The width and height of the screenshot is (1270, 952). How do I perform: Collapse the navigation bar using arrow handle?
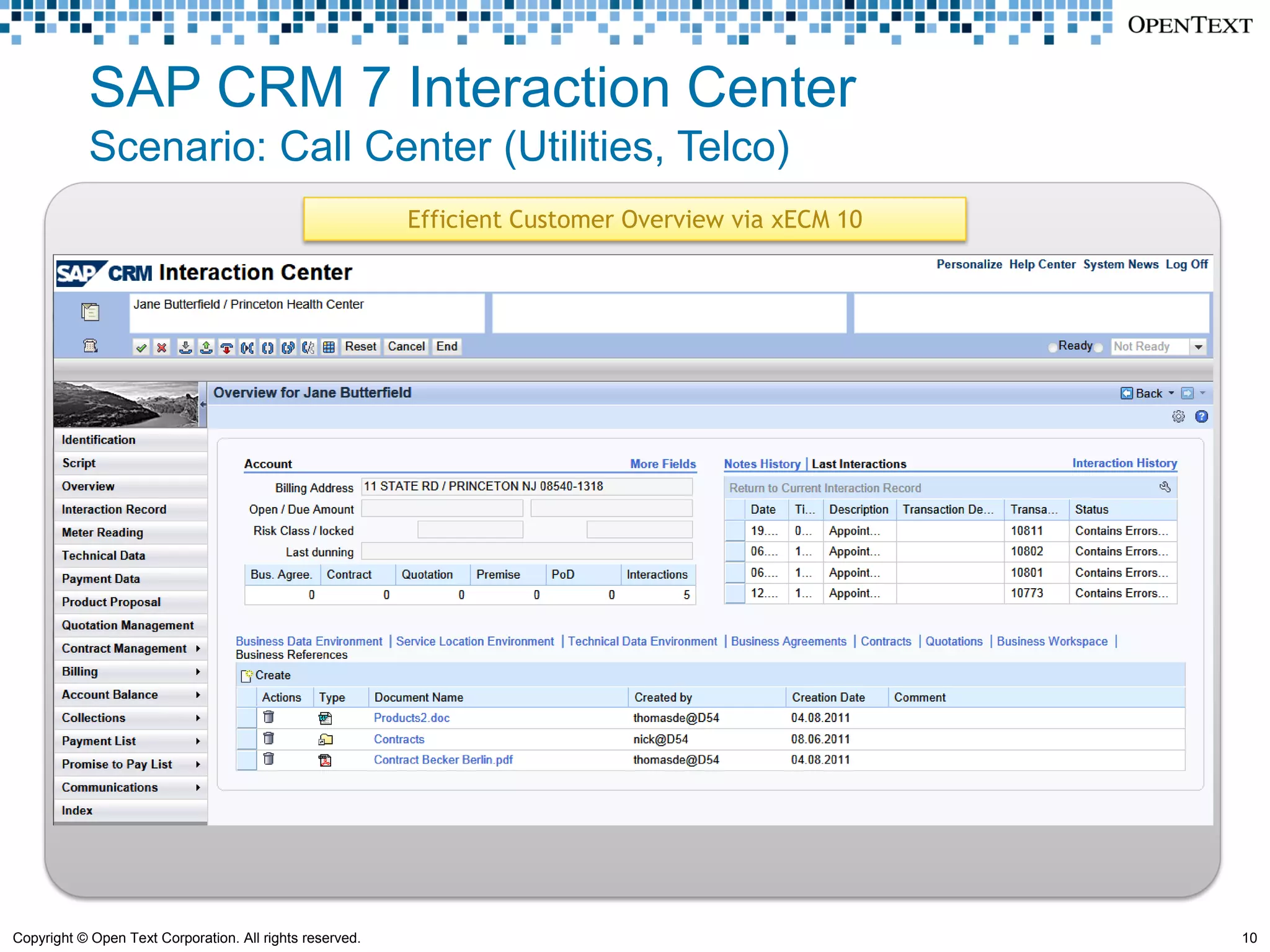(x=203, y=404)
